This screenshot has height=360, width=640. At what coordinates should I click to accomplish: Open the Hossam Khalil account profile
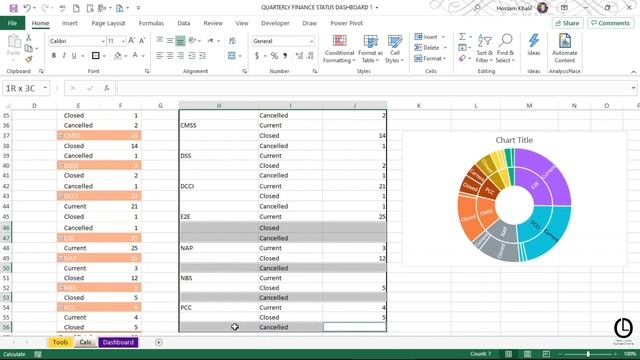[522, 8]
